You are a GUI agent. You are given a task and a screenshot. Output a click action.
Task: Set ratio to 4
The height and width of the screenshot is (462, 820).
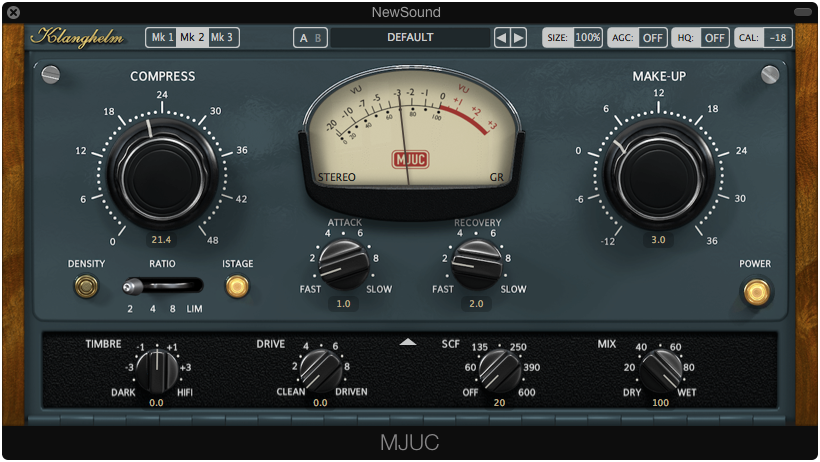pos(152,309)
